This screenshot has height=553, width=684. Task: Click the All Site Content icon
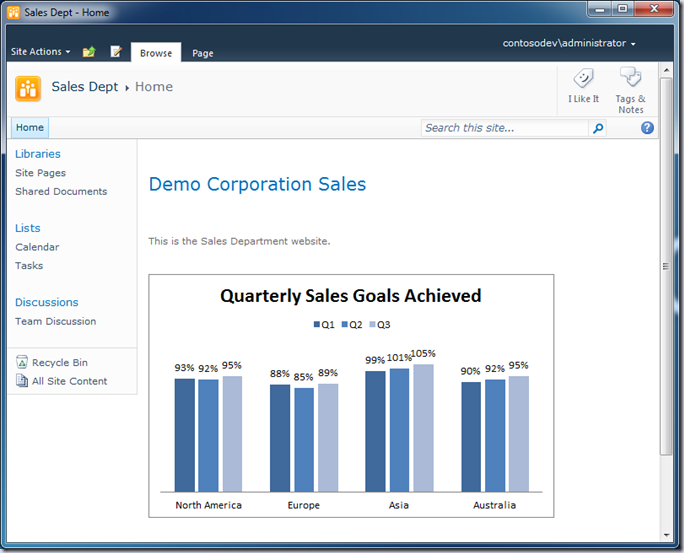tap(22, 381)
